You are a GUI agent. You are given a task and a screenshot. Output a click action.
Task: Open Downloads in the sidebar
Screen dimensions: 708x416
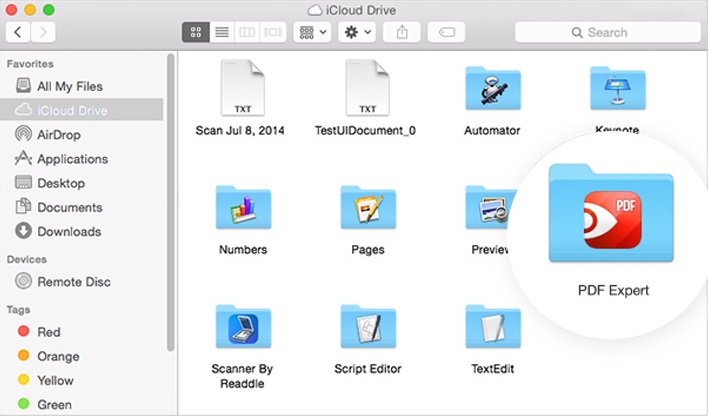[x=81, y=231]
